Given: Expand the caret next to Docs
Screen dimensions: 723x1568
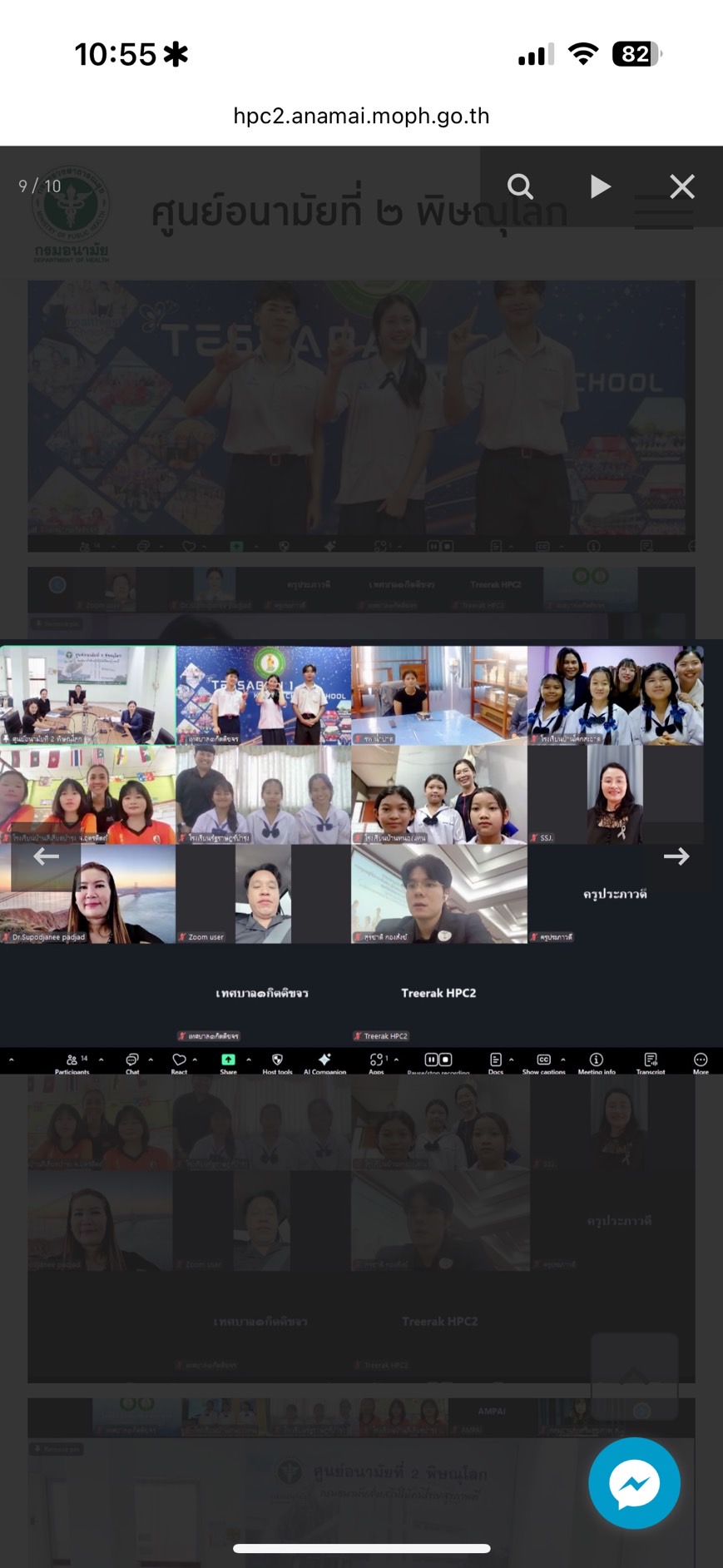Looking at the screenshot, I should click(511, 1059).
